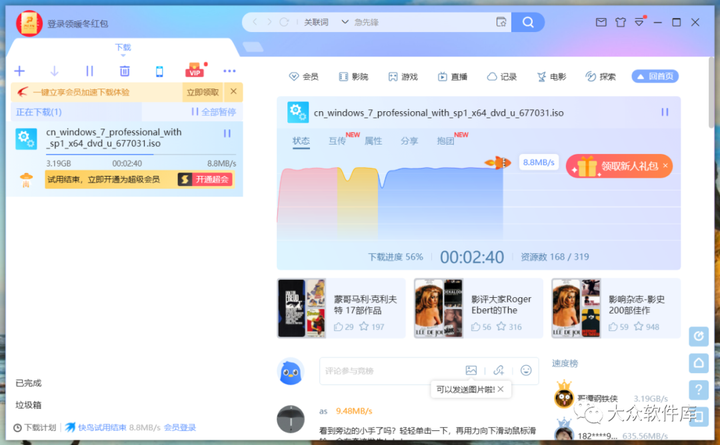Open 探索 navigation item
Viewport: 720px width, 445px height.
coord(601,77)
